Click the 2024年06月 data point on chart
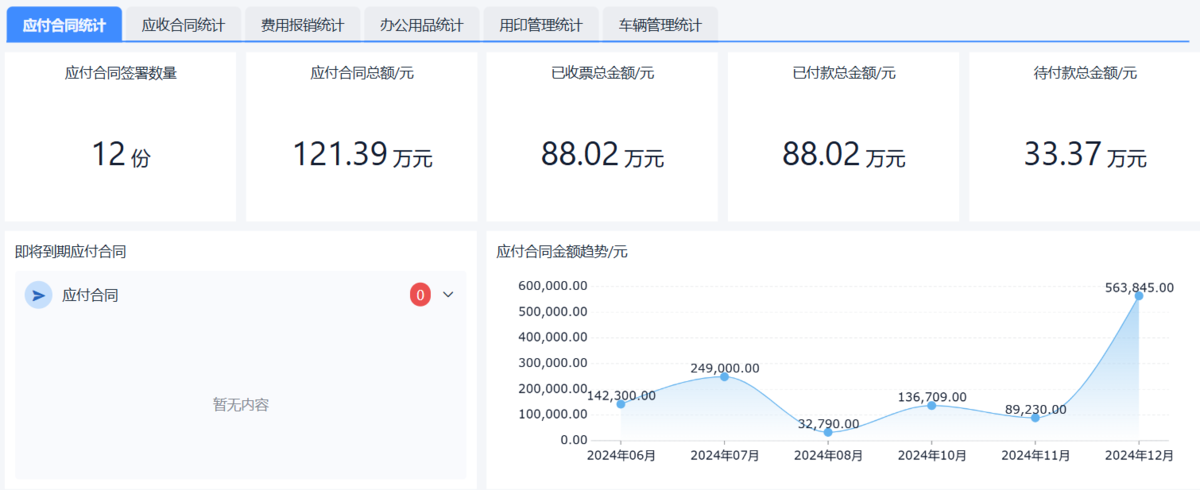Image resolution: width=1200 pixels, height=490 pixels. click(621, 404)
